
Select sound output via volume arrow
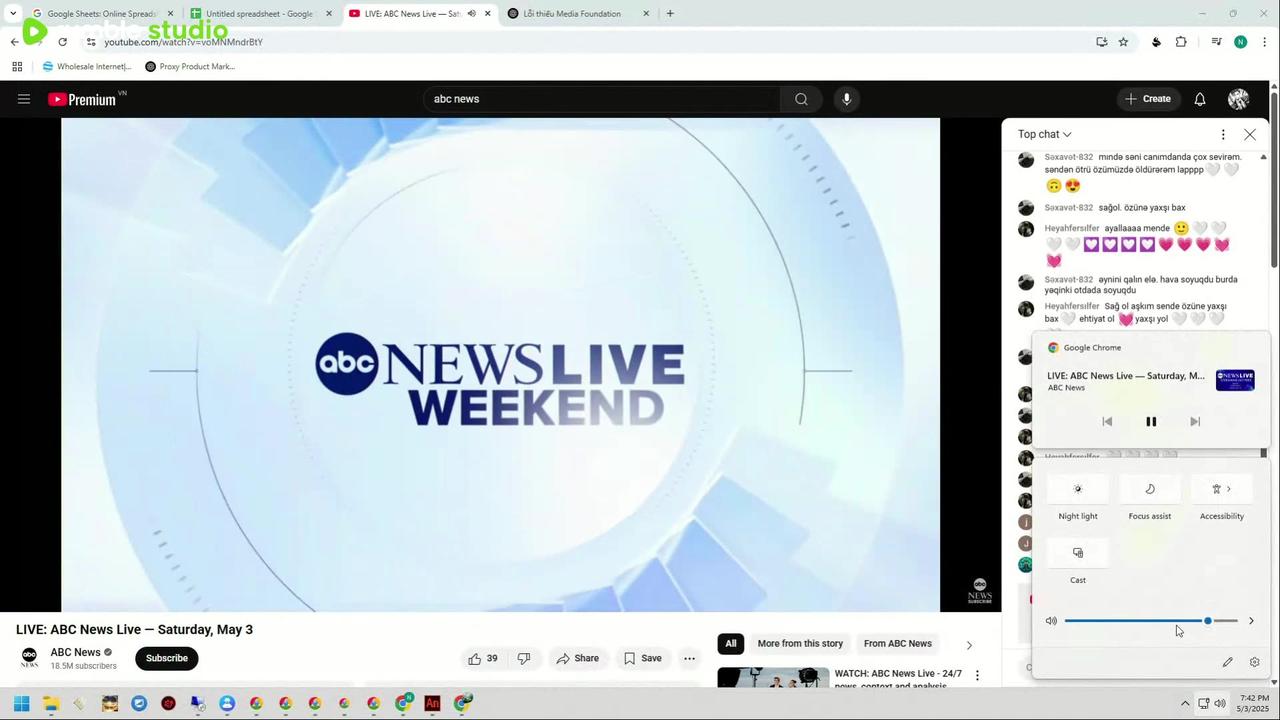point(1251,621)
